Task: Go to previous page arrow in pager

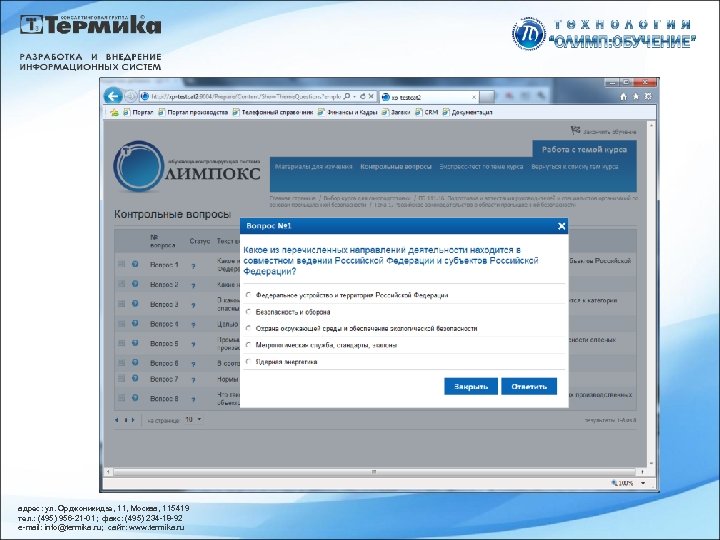Action: tap(116, 420)
